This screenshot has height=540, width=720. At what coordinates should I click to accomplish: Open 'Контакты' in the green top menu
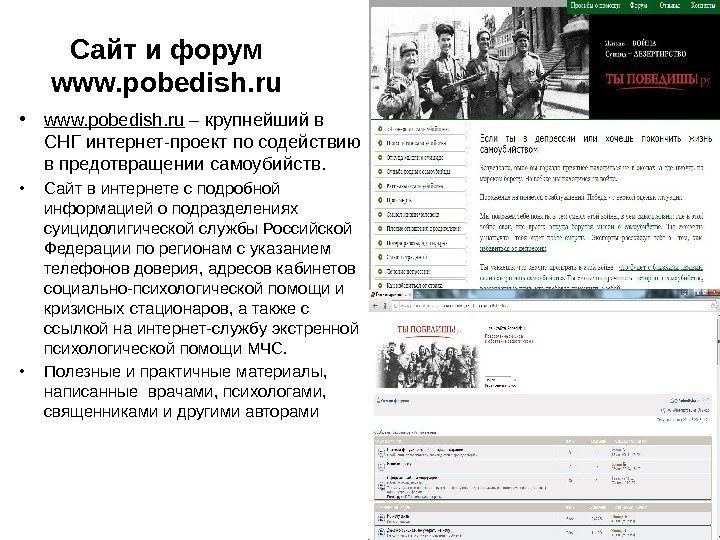703,6
